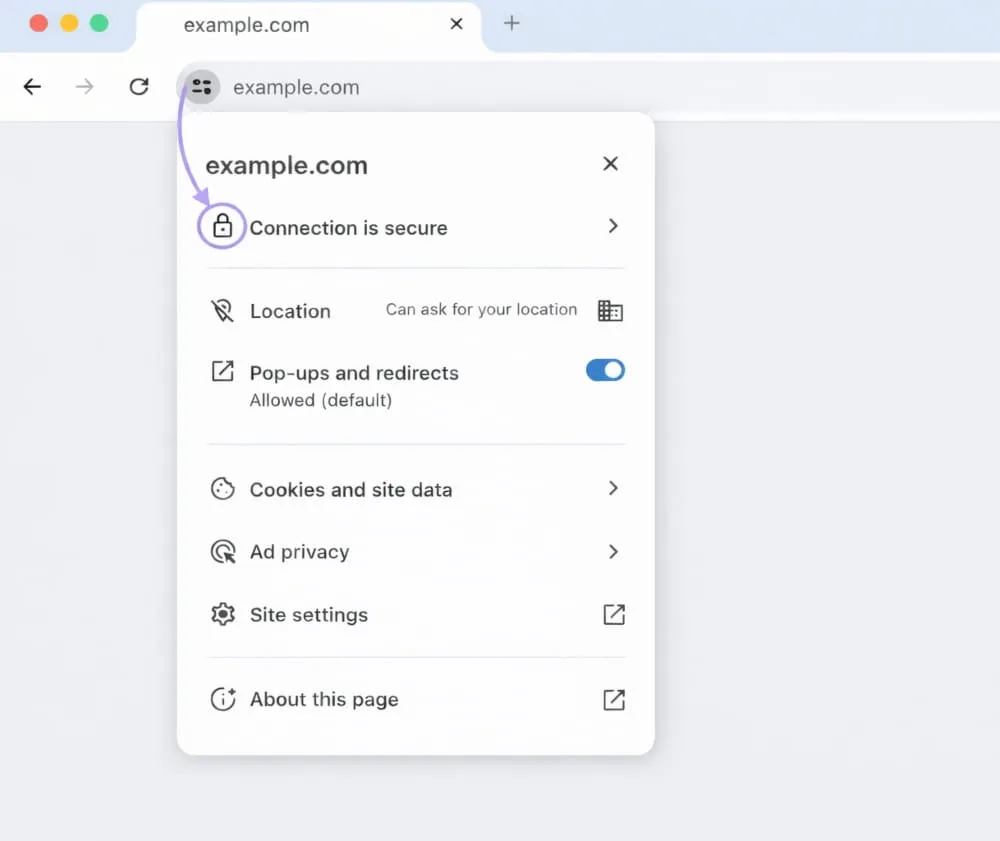Reload the page with the refresh icon
Viewport: 1000px width, 841px height.
click(x=139, y=87)
